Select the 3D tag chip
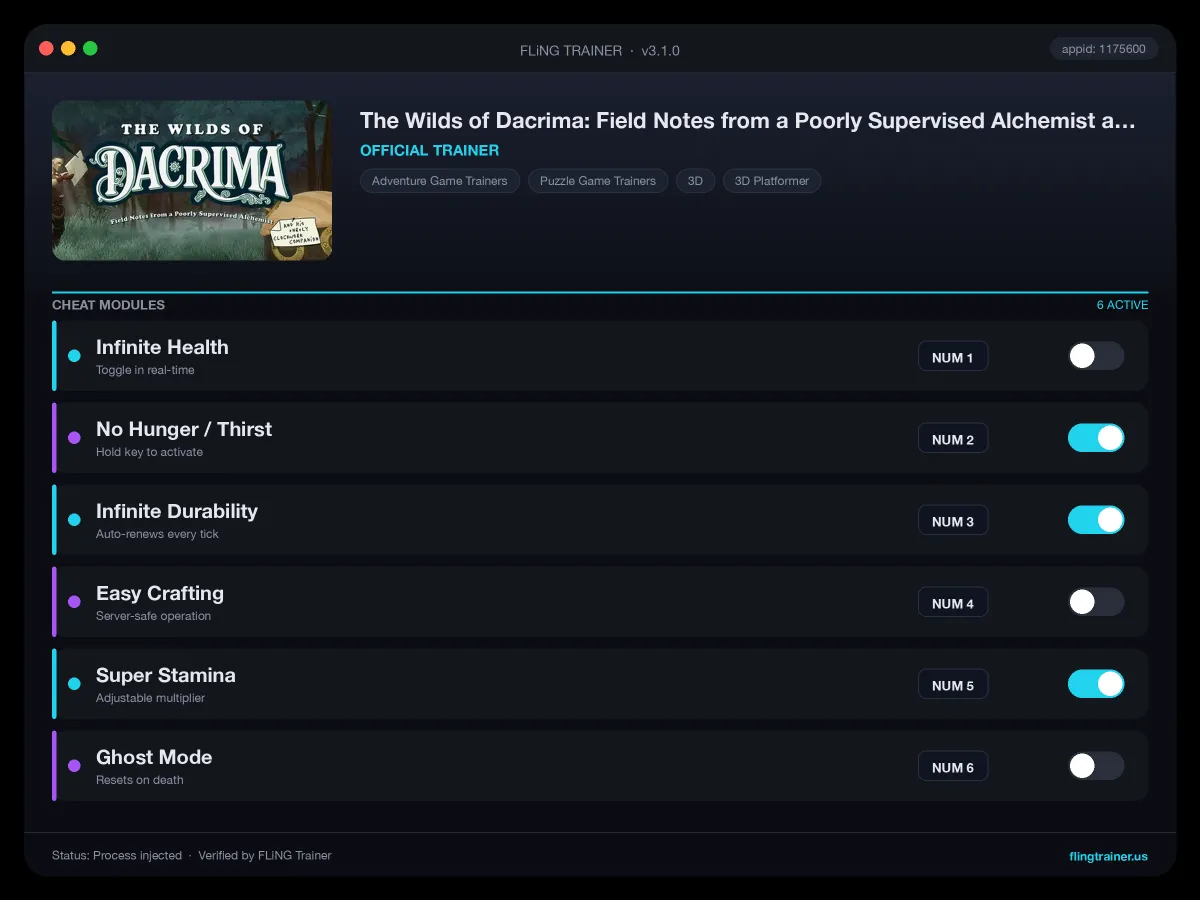 click(x=695, y=181)
